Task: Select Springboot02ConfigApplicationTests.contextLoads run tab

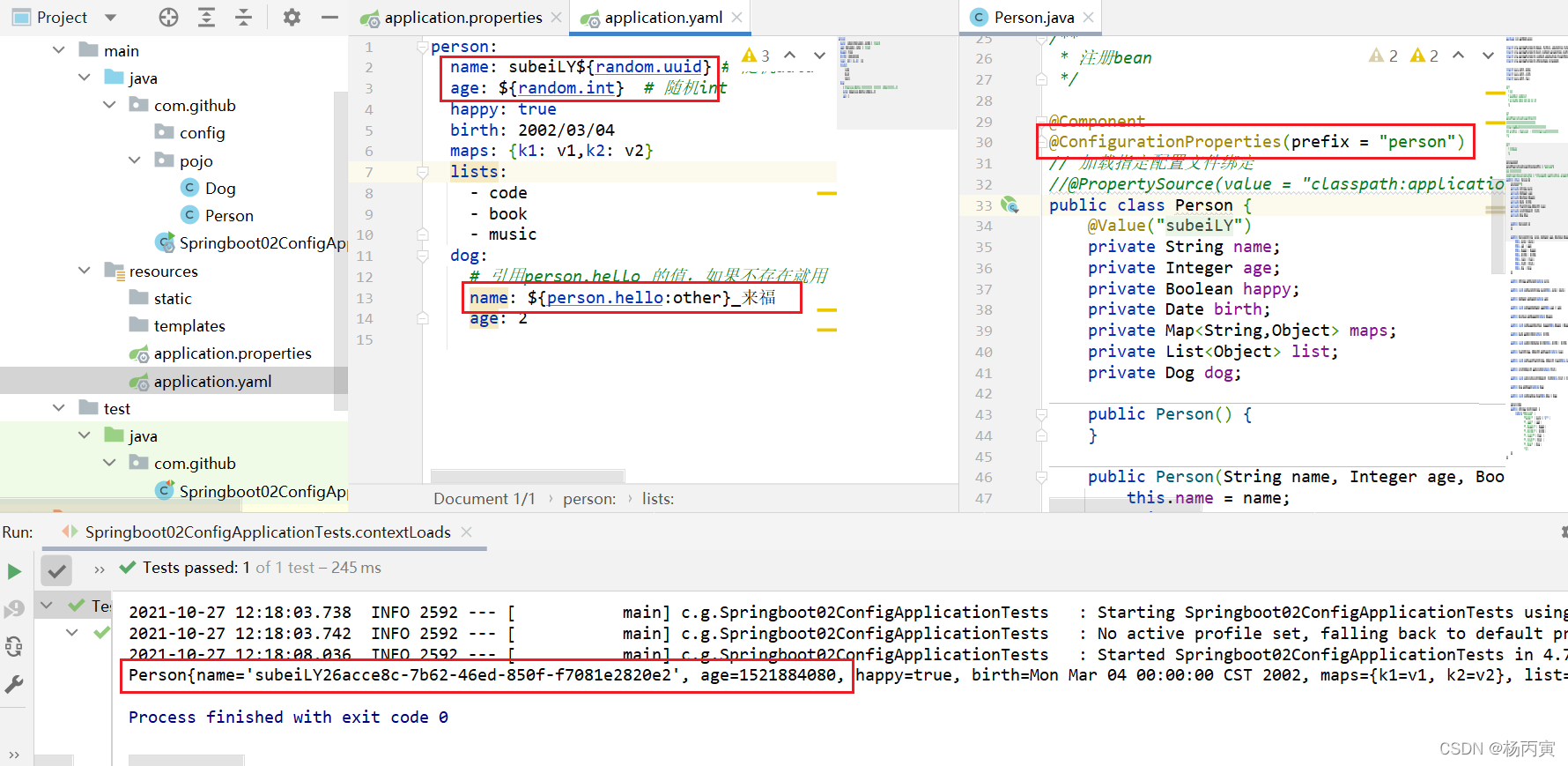Action: [x=268, y=532]
